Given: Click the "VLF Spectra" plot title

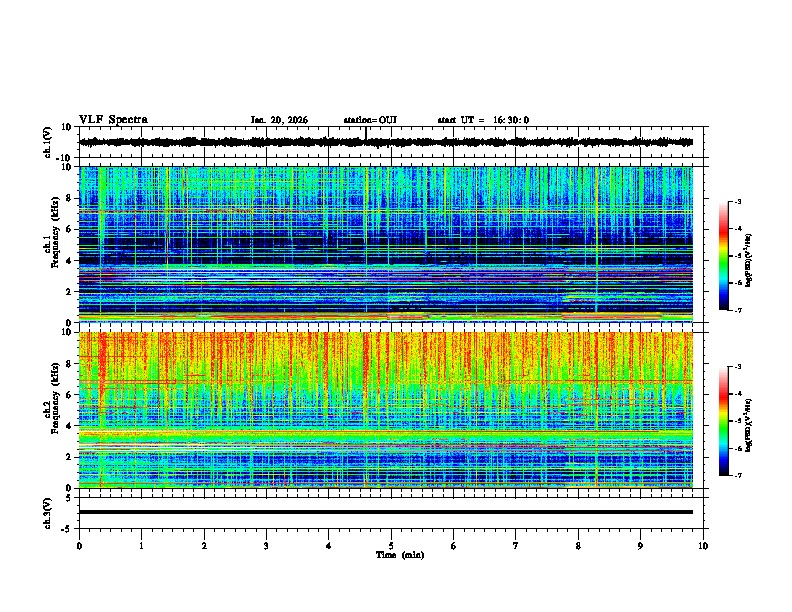Looking at the screenshot, I should click(113, 120).
